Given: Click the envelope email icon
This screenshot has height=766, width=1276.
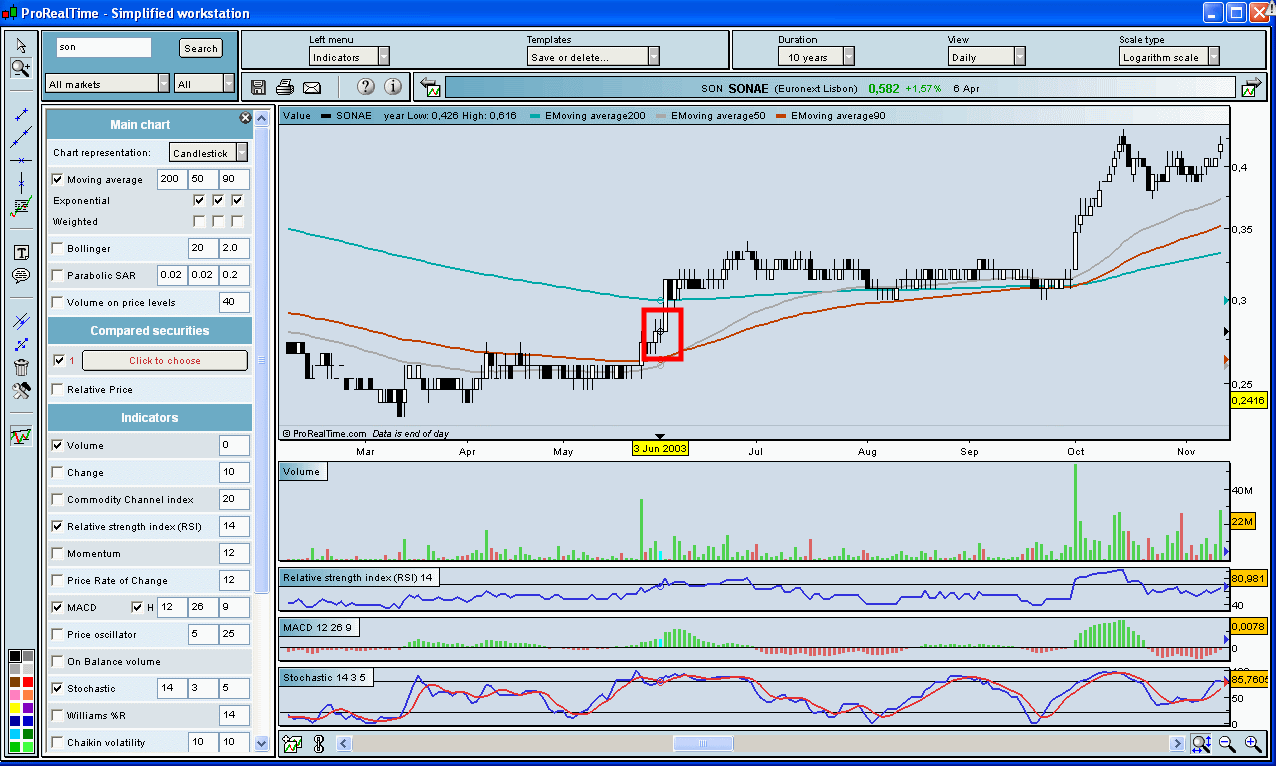Looking at the screenshot, I should [x=312, y=87].
